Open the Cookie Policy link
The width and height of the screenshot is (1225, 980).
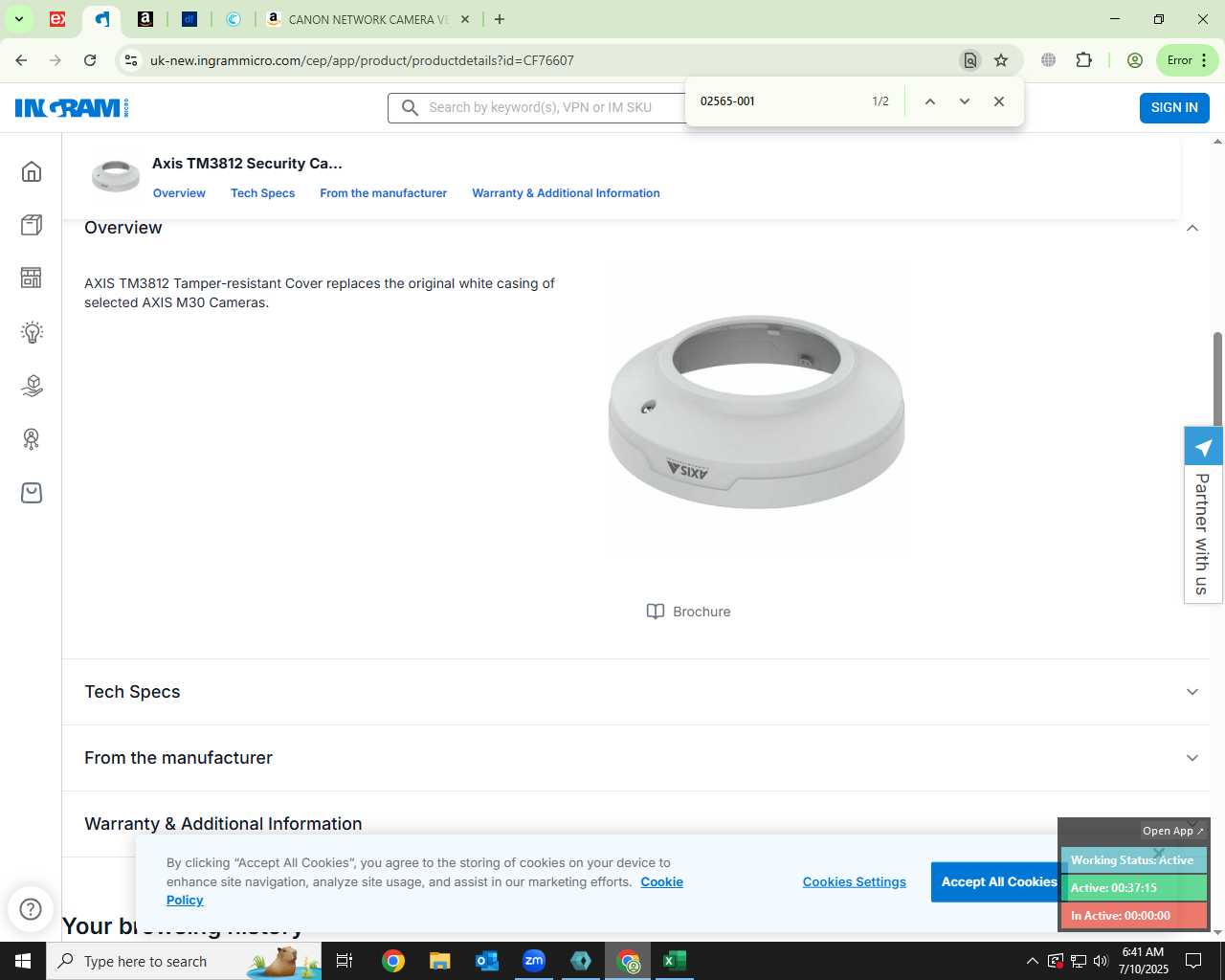coord(662,882)
